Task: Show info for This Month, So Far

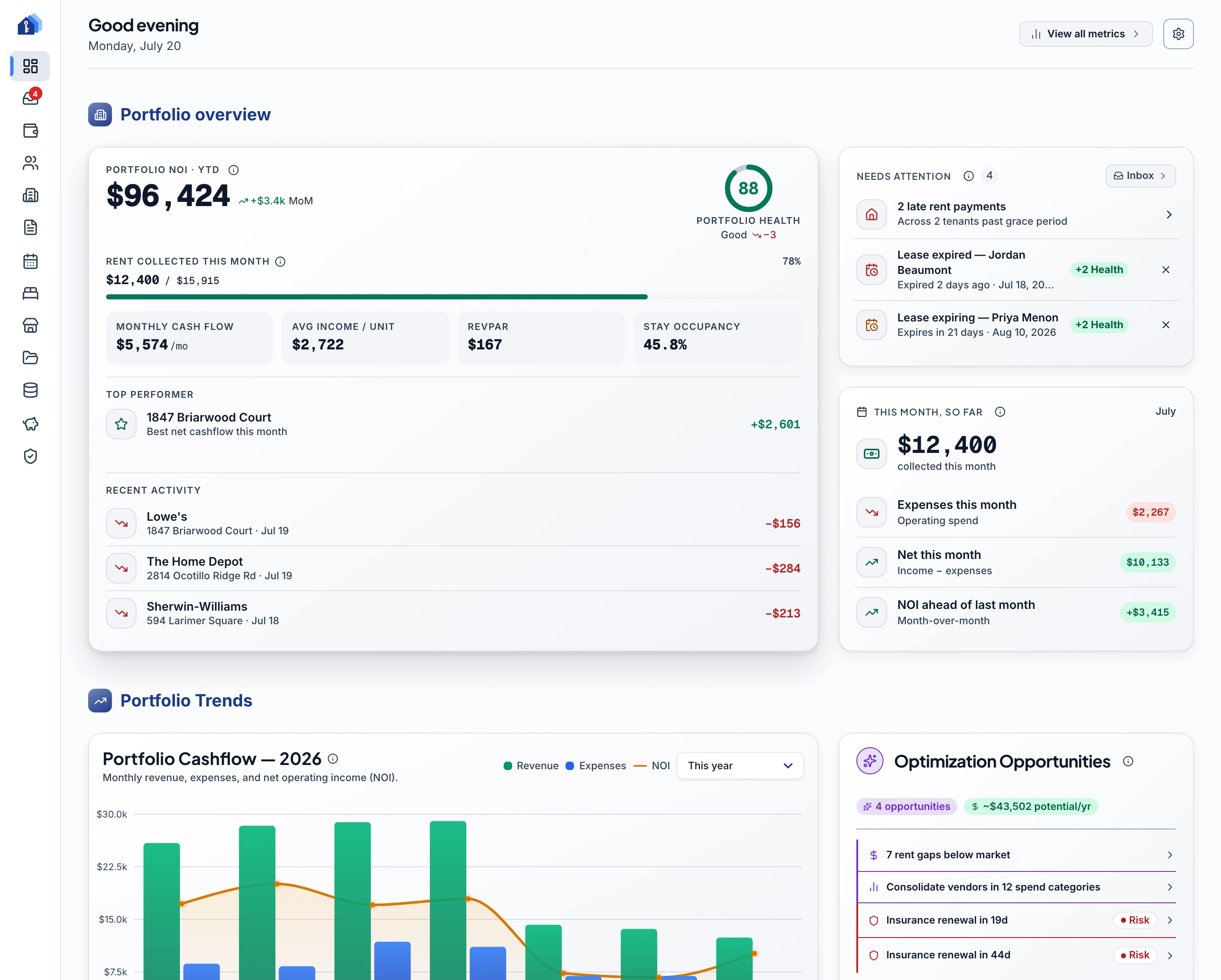Action: [1000, 412]
